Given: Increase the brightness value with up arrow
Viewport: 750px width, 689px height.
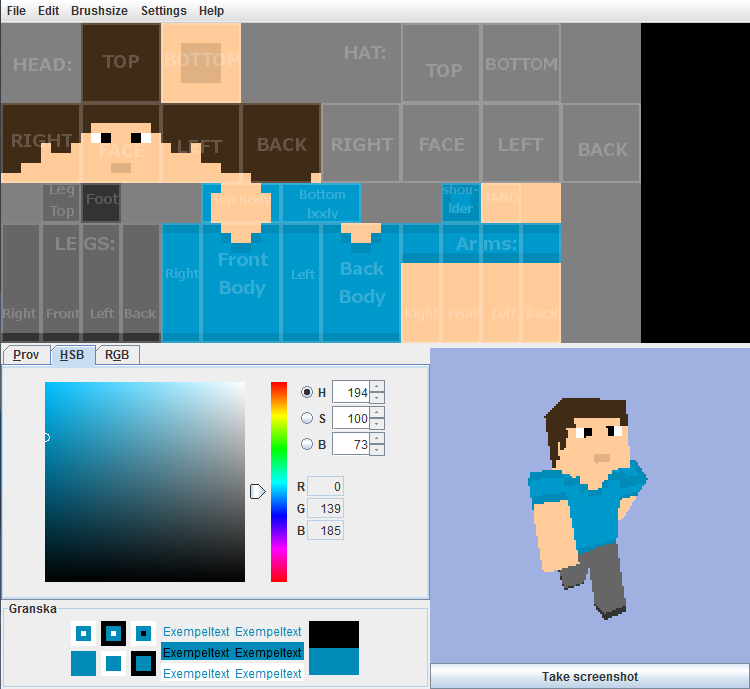Looking at the screenshot, I should (377, 438).
